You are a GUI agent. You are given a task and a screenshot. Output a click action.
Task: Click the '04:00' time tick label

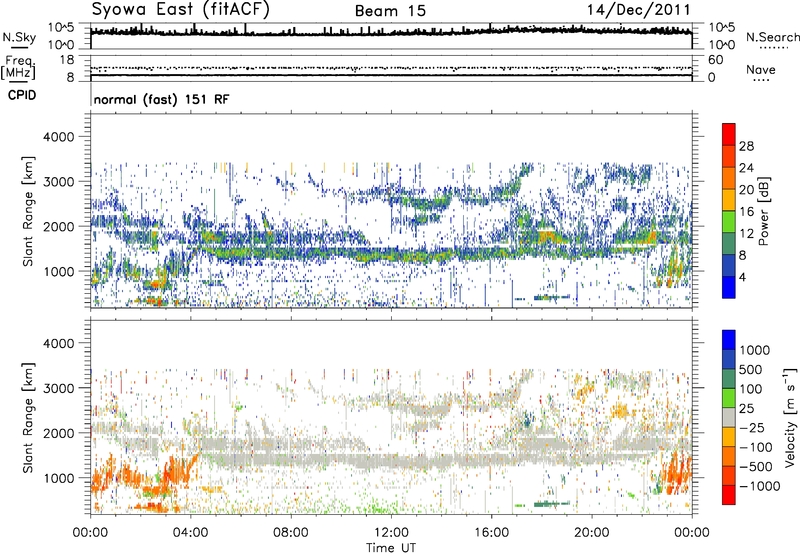click(190, 533)
